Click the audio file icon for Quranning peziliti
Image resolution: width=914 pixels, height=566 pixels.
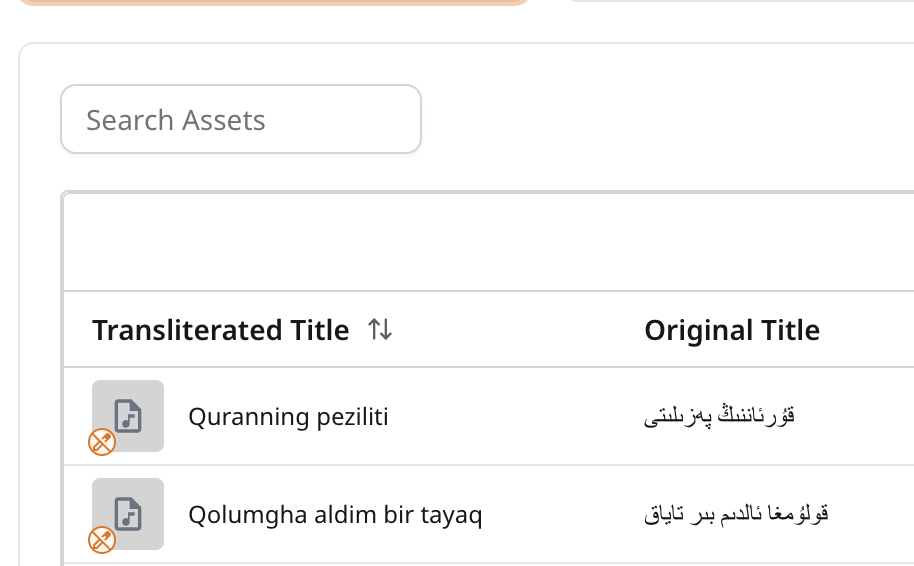[128, 415]
